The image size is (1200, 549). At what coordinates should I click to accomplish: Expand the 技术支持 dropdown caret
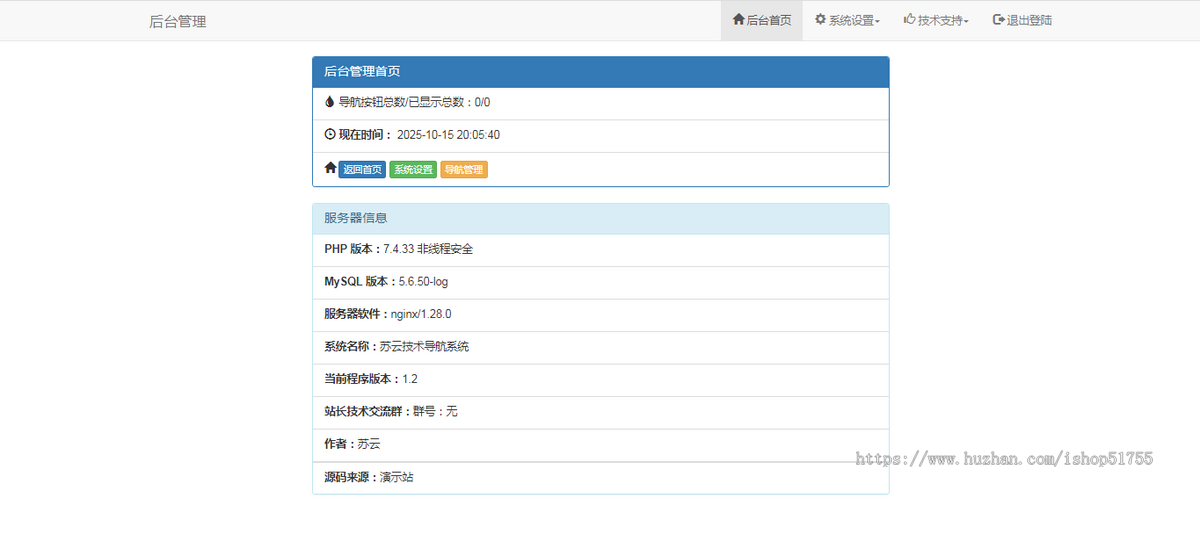click(x=967, y=22)
